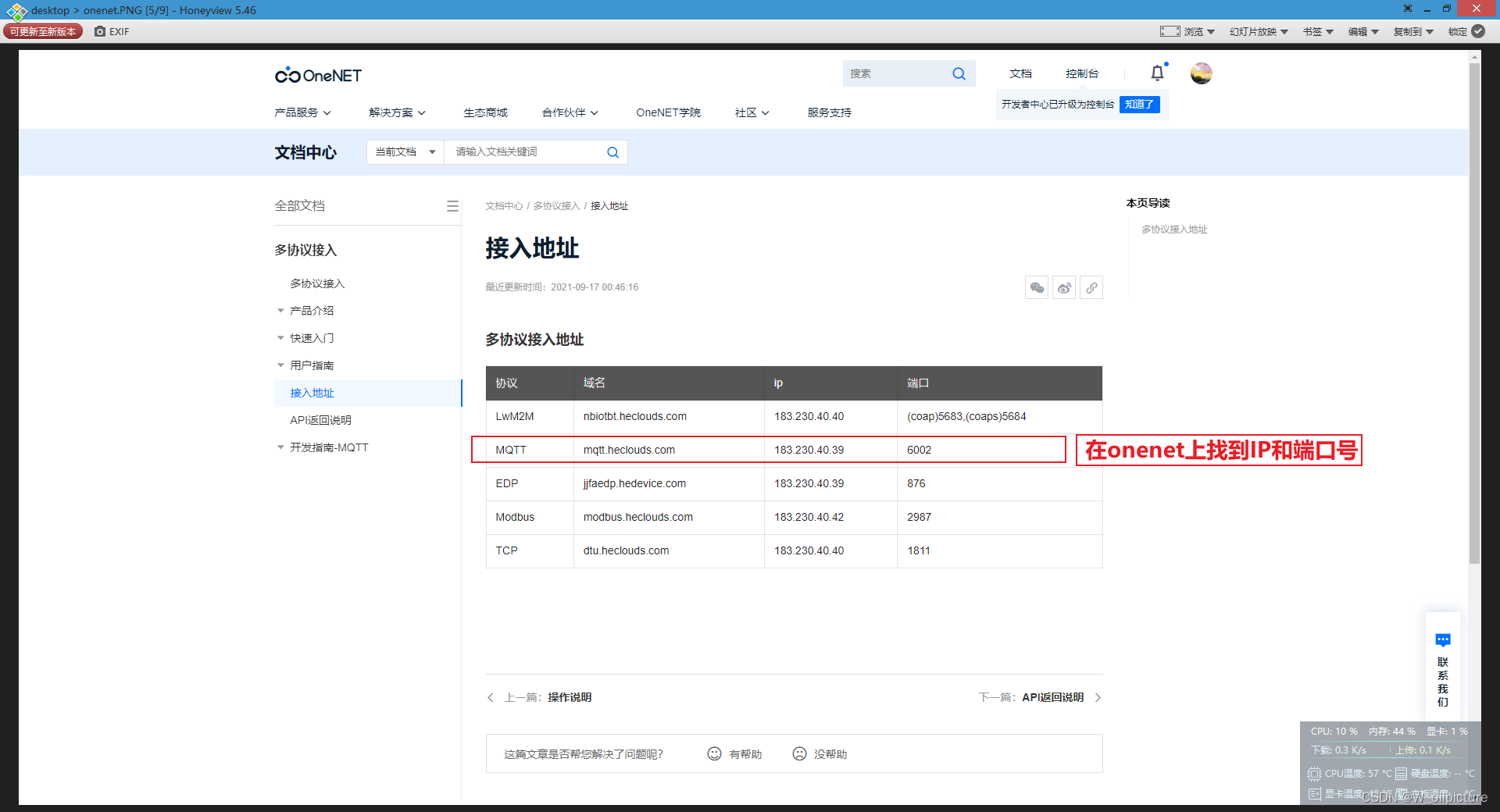1500x812 pixels.
Task: Share the page via WeChat icon
Action: tap(1037, 287)
